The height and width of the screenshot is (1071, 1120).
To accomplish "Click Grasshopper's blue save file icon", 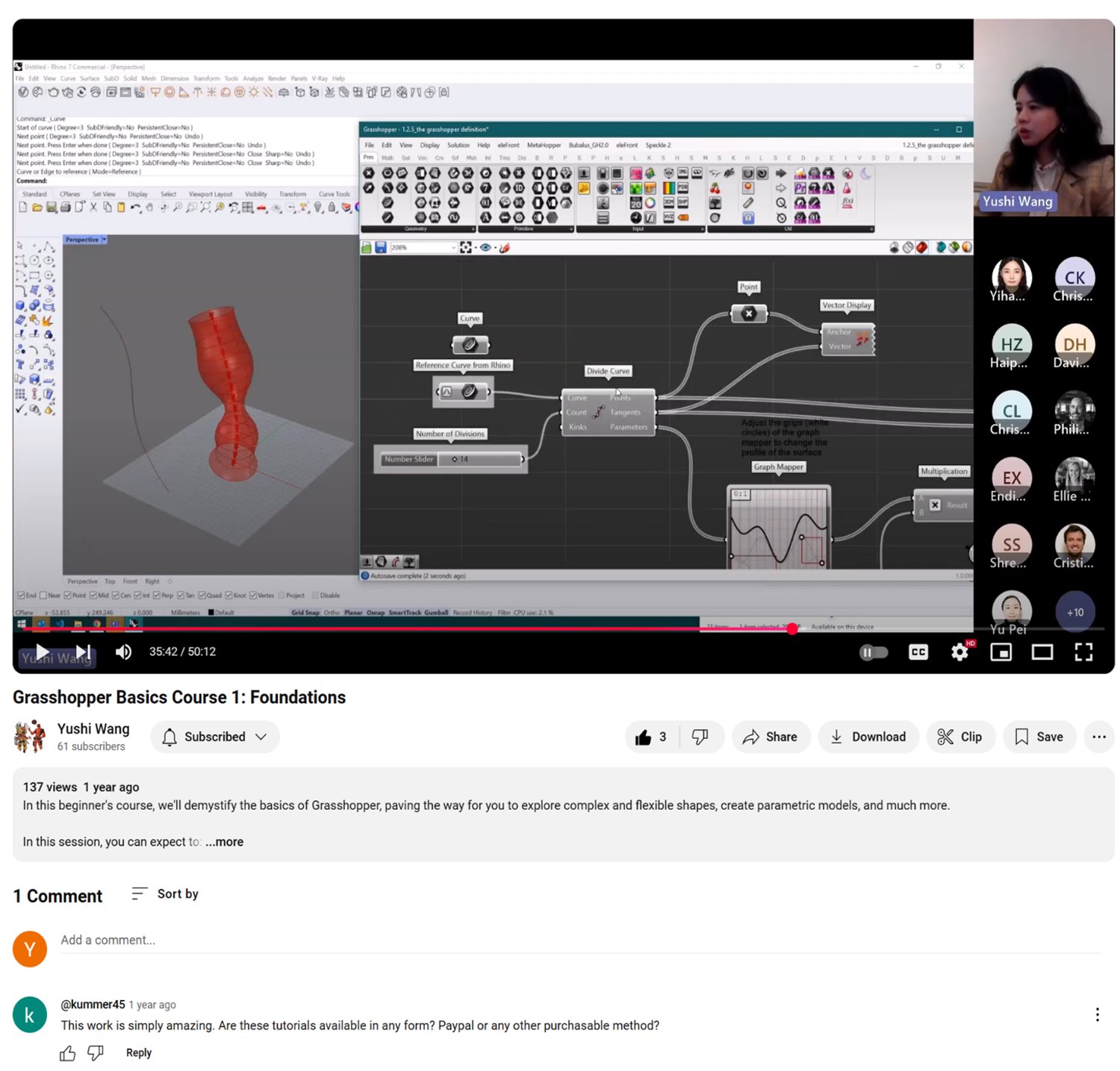I will pos(381,247).
